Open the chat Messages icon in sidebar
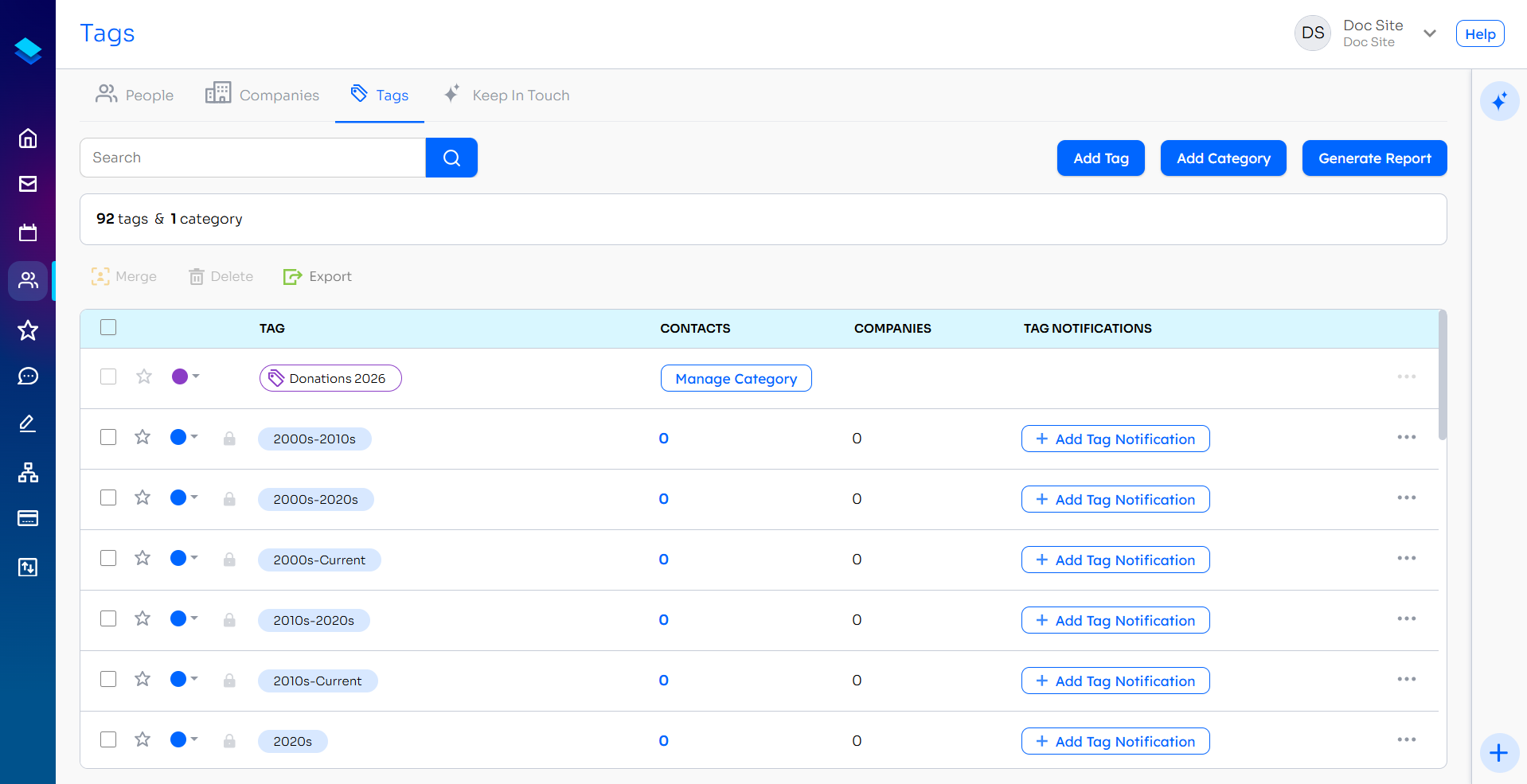Viewport: 1527px width, 784px height. pyautogui.click(x=28, y=376)
